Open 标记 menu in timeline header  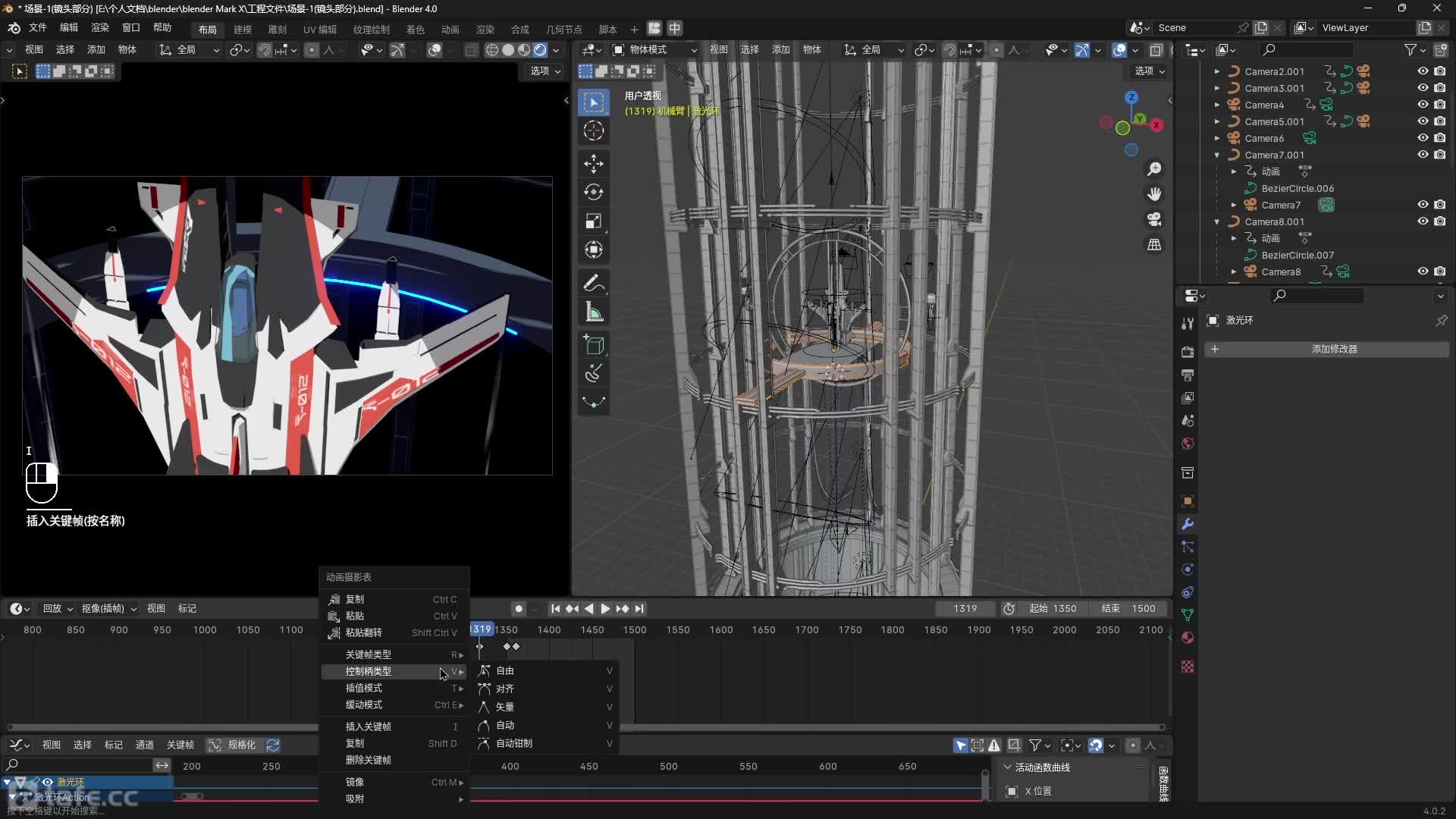187,609
